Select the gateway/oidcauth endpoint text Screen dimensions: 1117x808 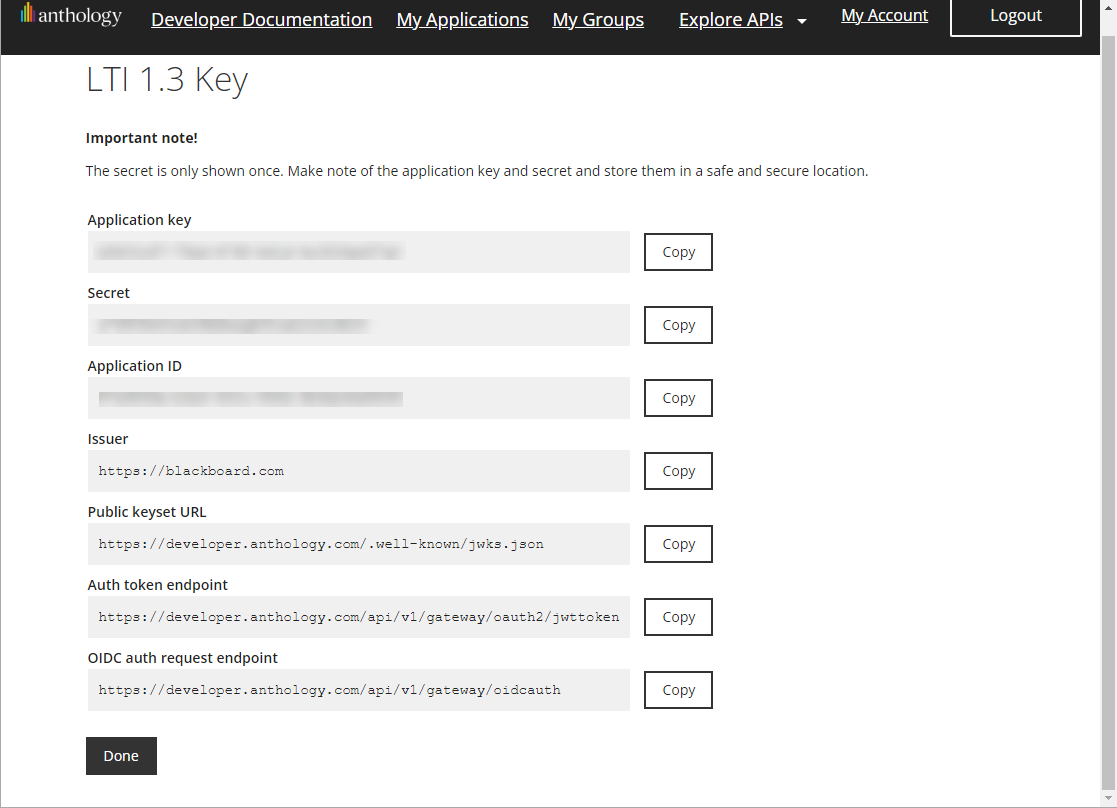(x=329, y=690)
